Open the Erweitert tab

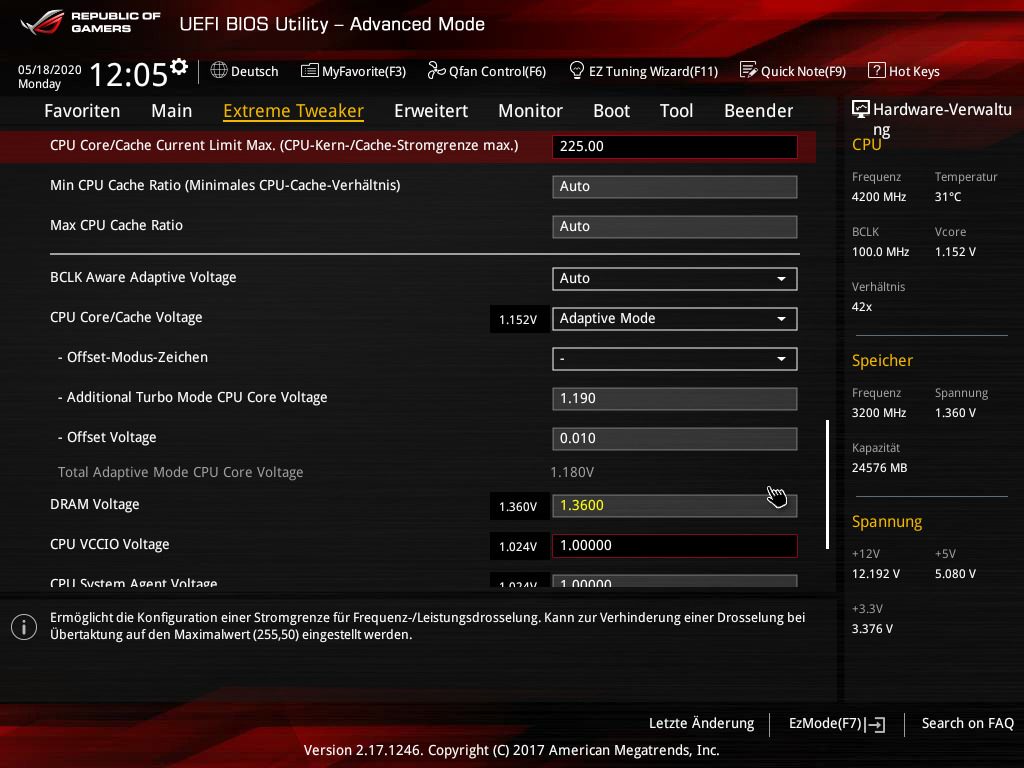pyautogui.click(x=431, y=111)
